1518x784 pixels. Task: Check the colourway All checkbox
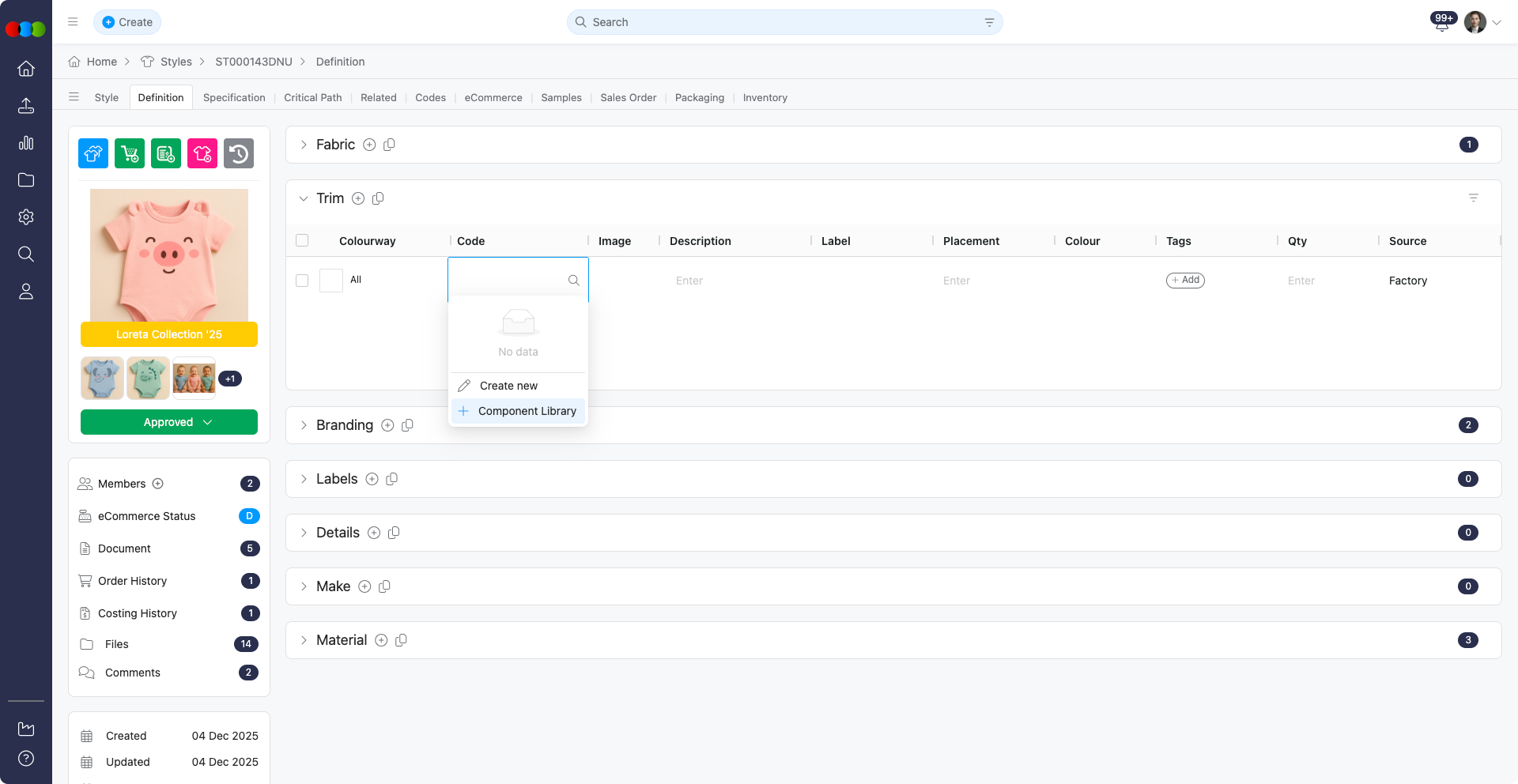[x=330, y=281]
